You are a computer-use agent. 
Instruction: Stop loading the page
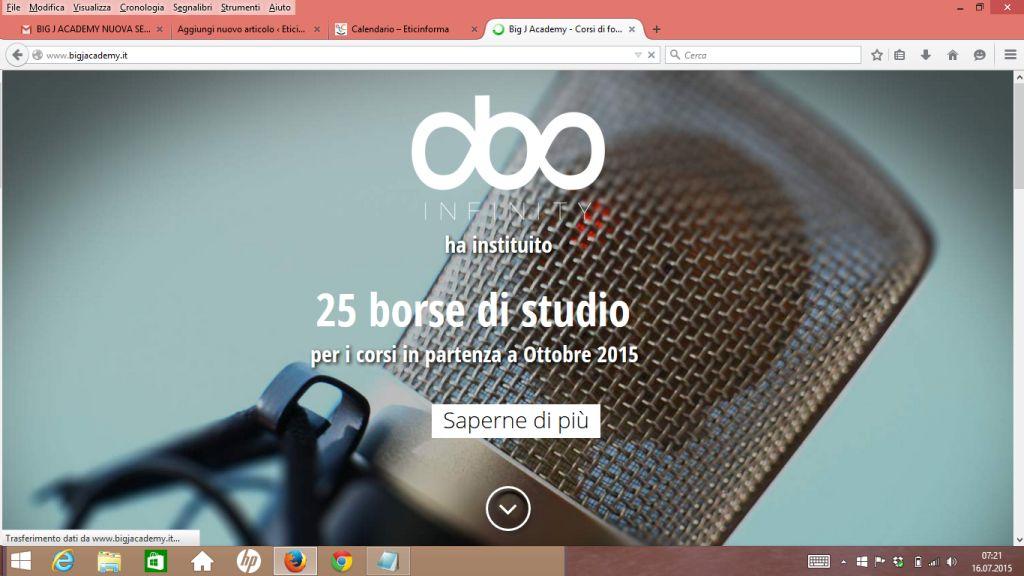[x=651, y=55]
